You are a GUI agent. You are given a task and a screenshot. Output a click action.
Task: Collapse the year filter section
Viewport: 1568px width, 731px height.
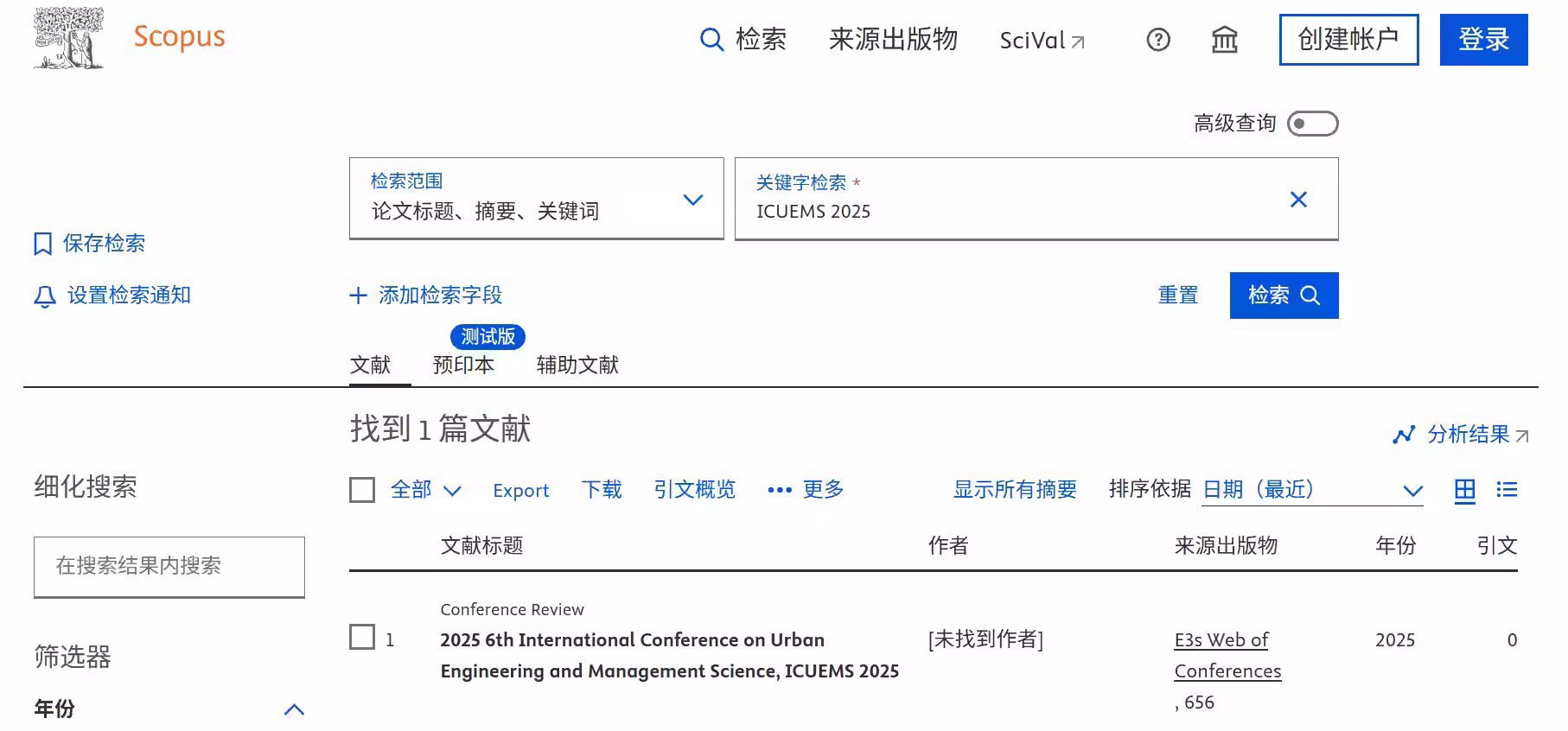coord(294,709)
